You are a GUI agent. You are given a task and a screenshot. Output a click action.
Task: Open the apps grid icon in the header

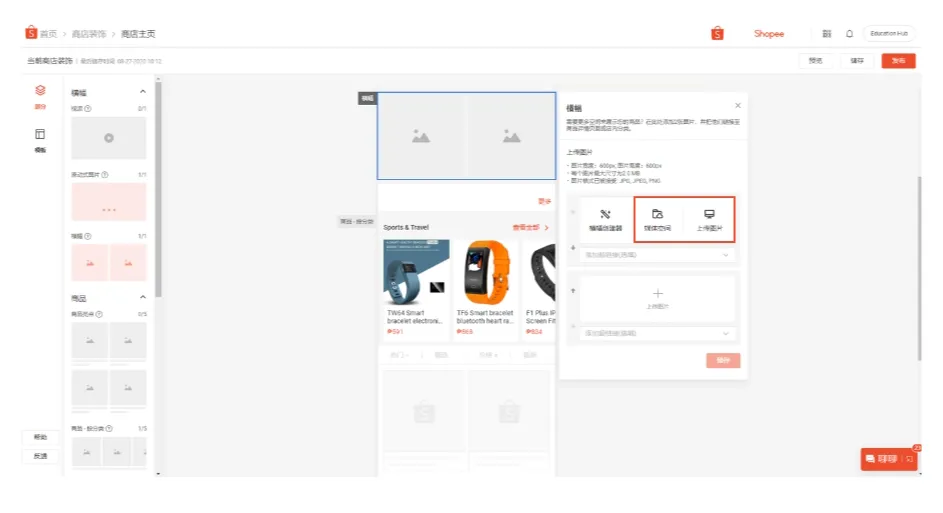(827, 34)
